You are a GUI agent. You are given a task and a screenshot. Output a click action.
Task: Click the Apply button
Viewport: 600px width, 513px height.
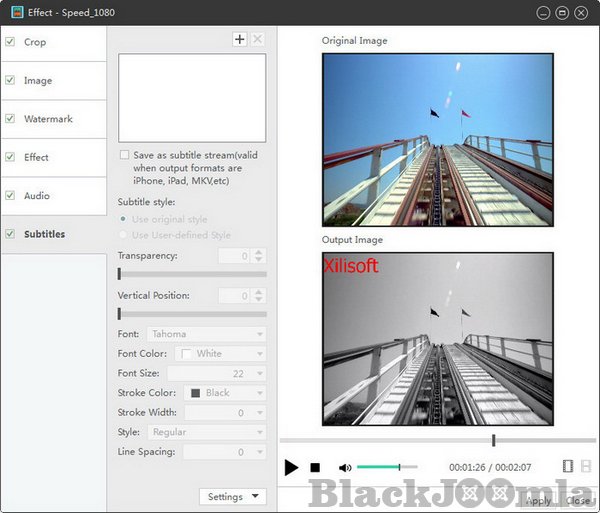point(537,500)
